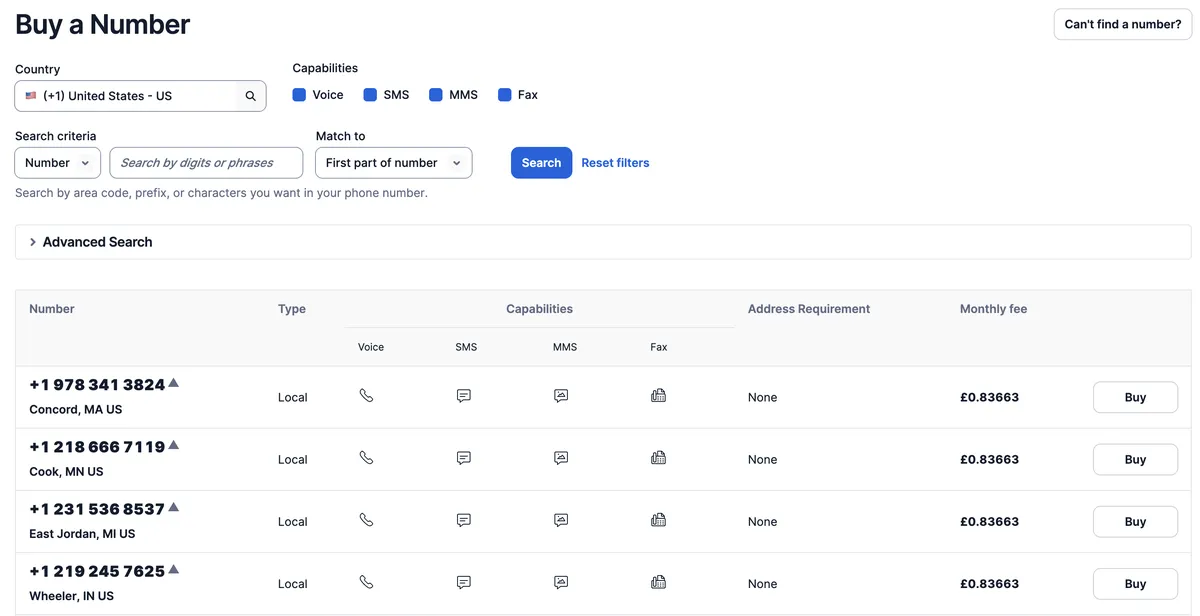The width and height of the screenshot is (1200, 616).
Task: Click SMS icon for Wheeler, IN number
Action: click(x=464, y=582)
